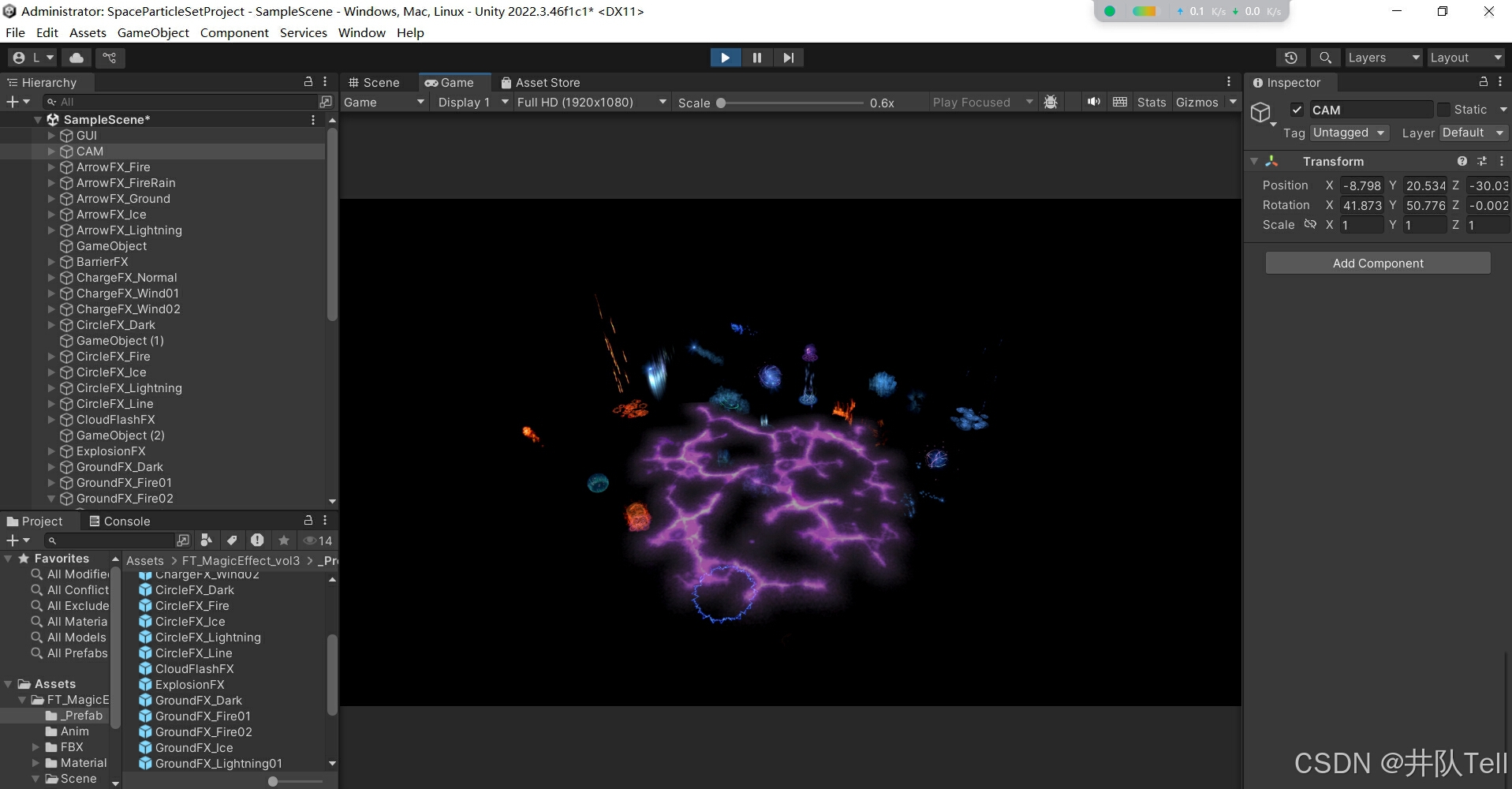This screenshot has height=789, width=1512.
Task: Click Project search-by-type icon
Action: [x=206, y=540]
